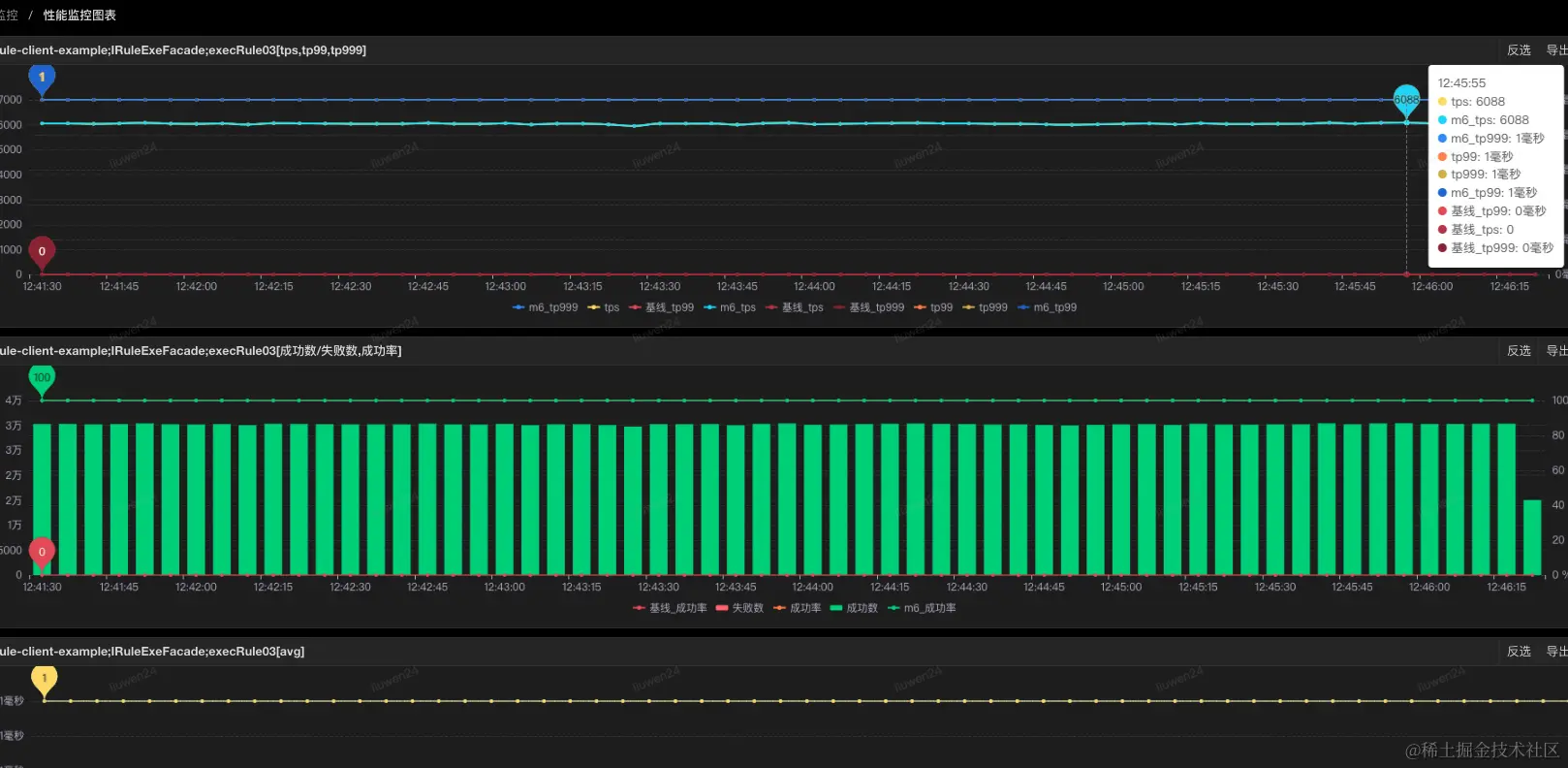1568x768 pixels.
Task: Click the dark red pin marker 0 in tps chart
Action: tap(42, 252)
